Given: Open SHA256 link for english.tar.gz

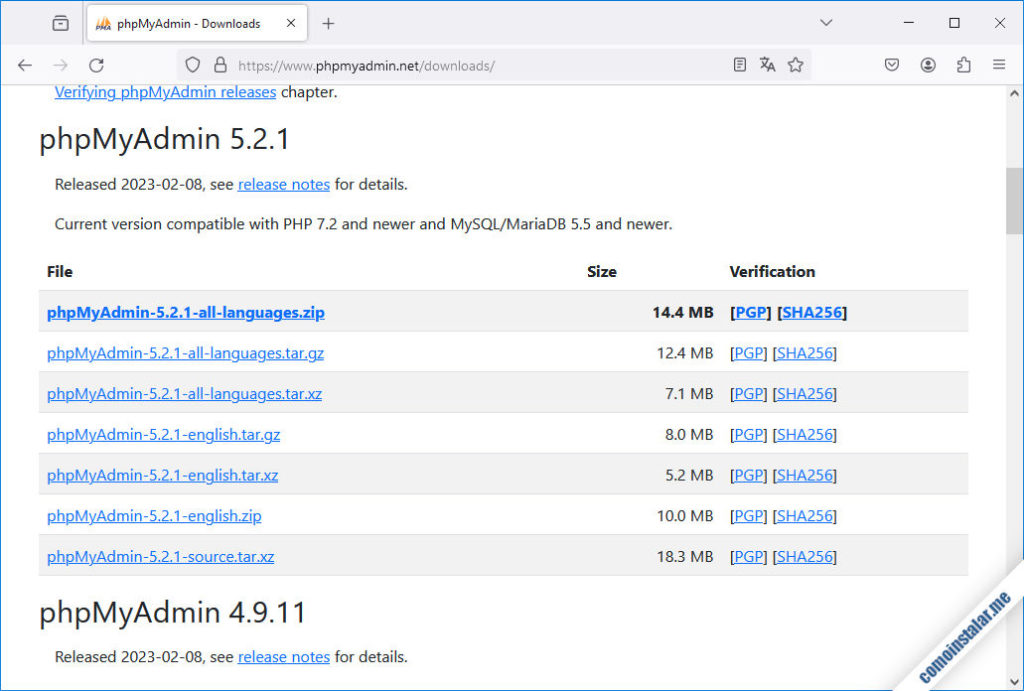Looking at the screenshot, I should [805, 434].
